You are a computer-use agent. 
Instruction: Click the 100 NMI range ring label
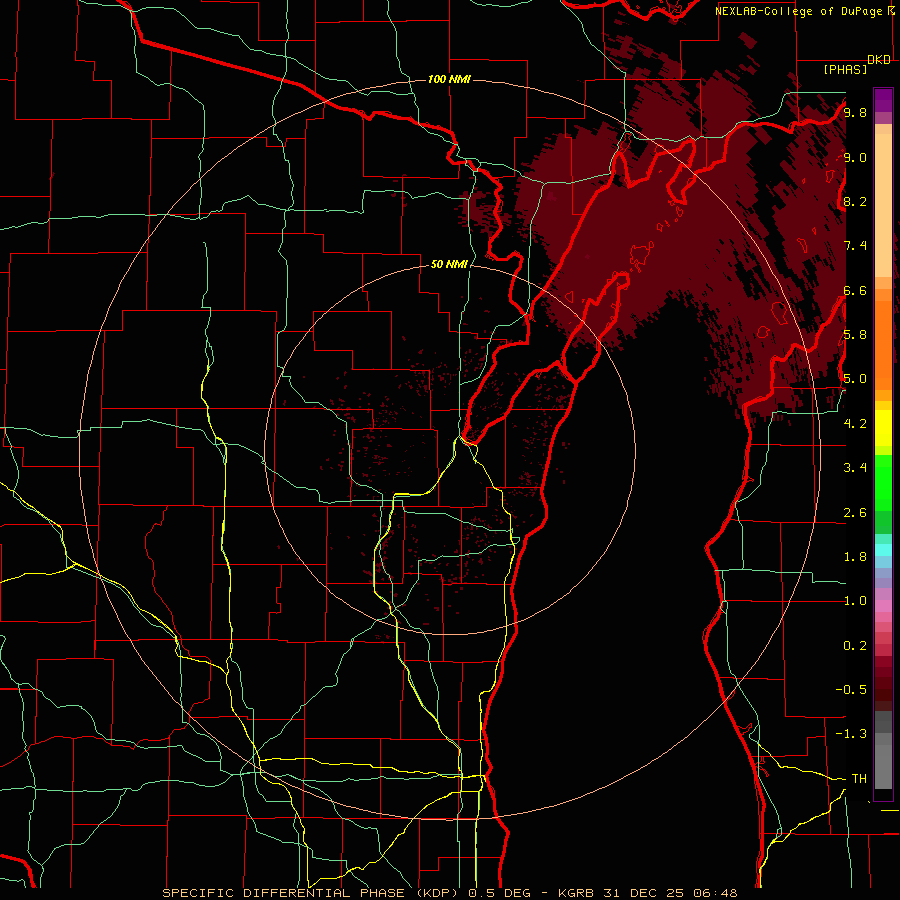point(449,79)
